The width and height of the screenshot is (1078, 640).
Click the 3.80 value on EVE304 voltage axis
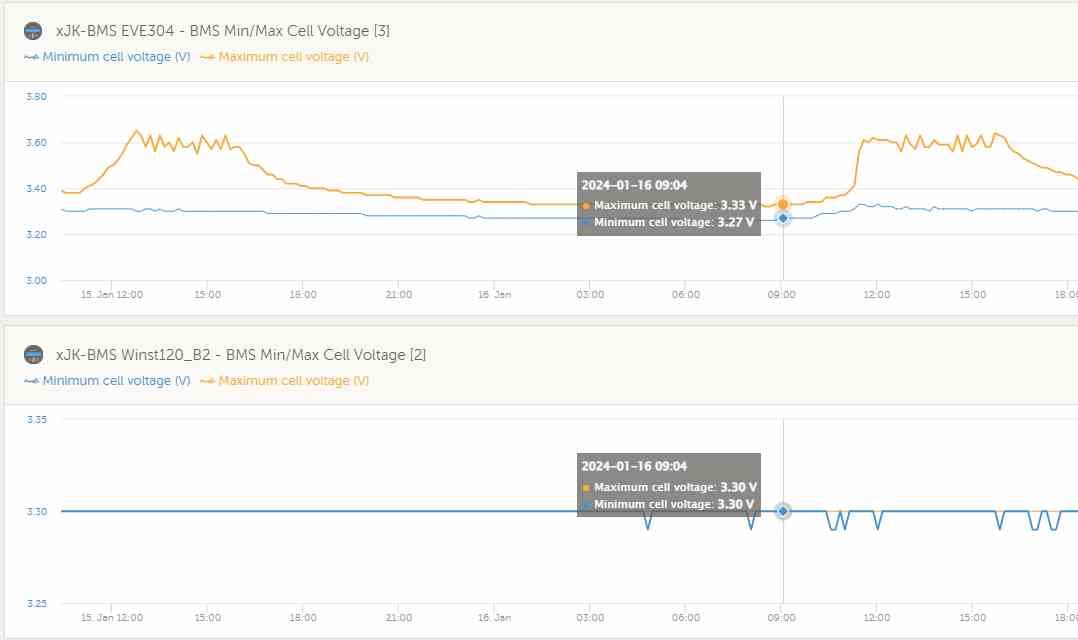pos(36,97)
